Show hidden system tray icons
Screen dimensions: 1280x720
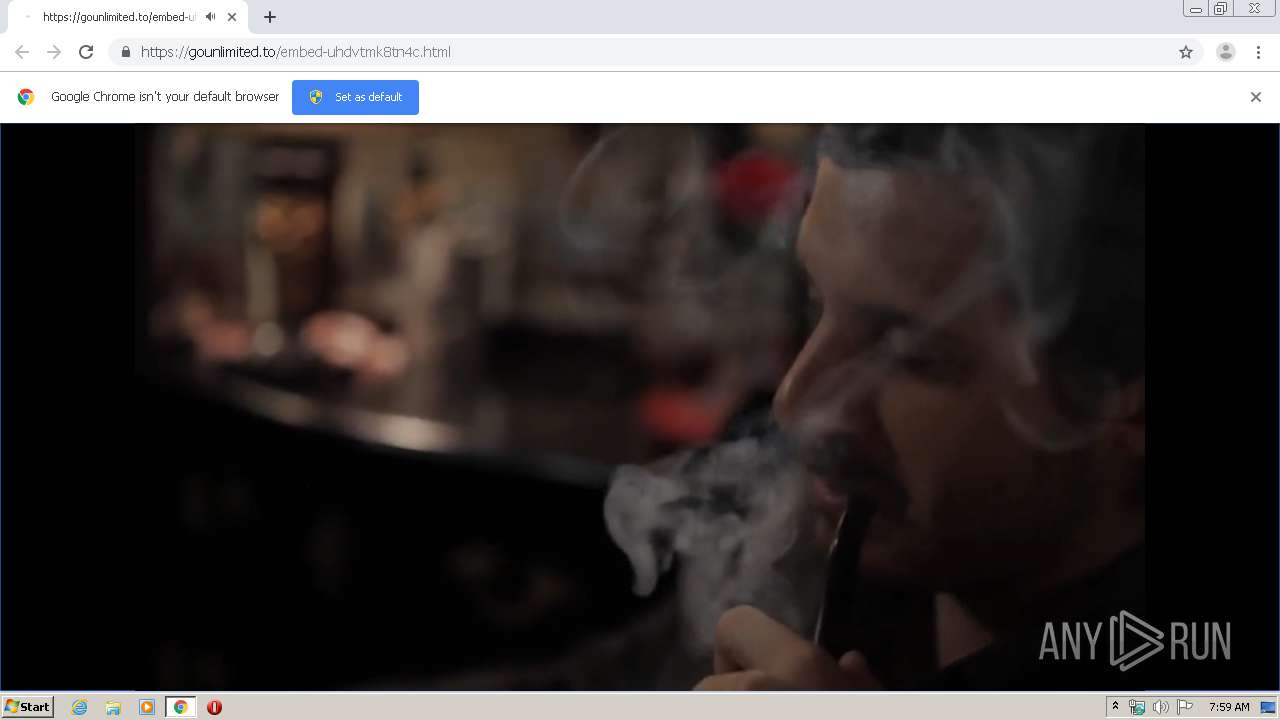click(x=1115, y=707)
